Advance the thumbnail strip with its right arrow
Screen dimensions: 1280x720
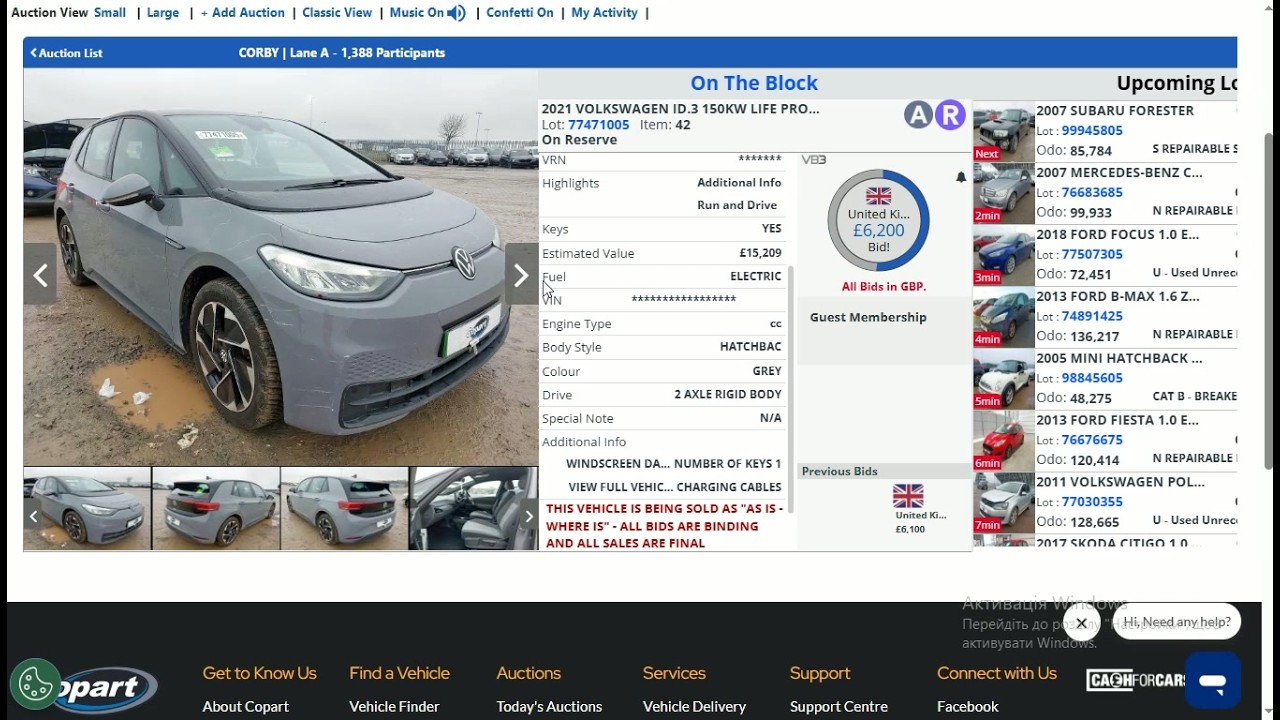coord(529,517)
